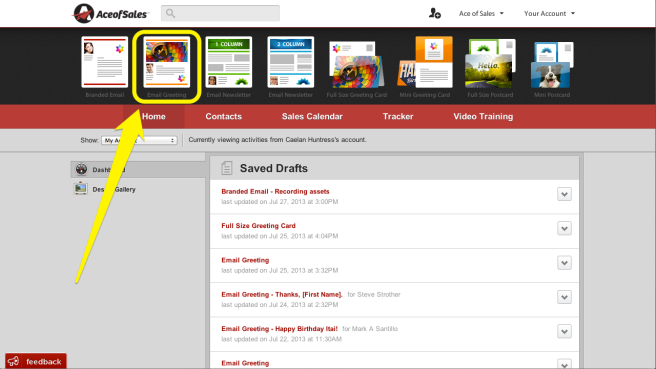The width and height of the screenshot is (656, 369).
Task: Expand options for the Thanks, [First Name] draft
Action: 564,297
